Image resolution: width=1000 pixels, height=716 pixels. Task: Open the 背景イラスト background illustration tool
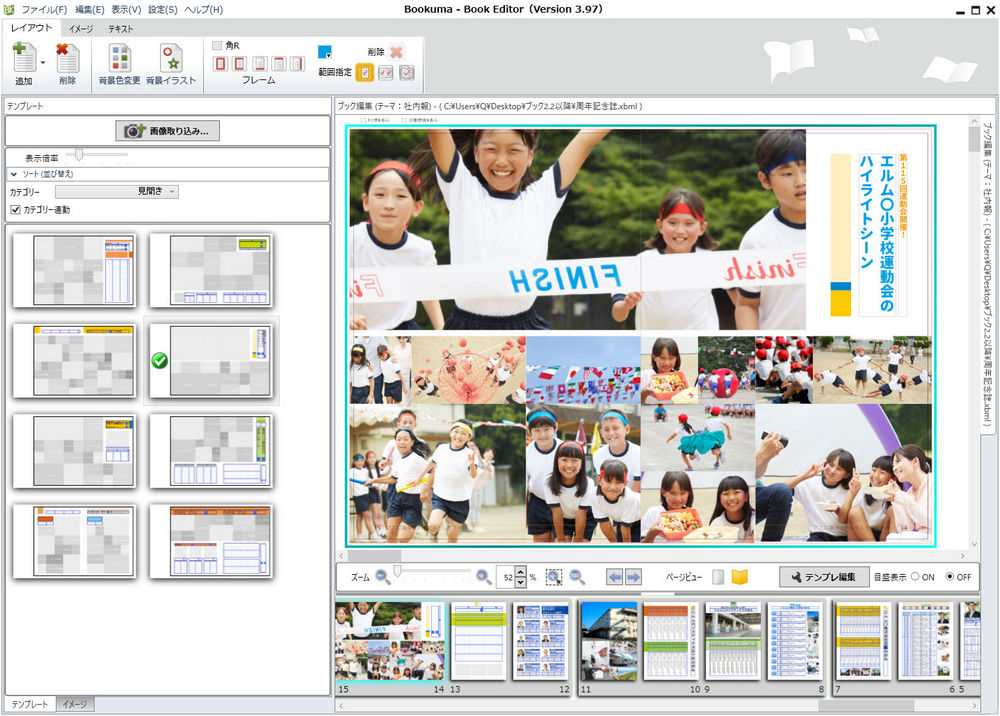pos(171,59)
